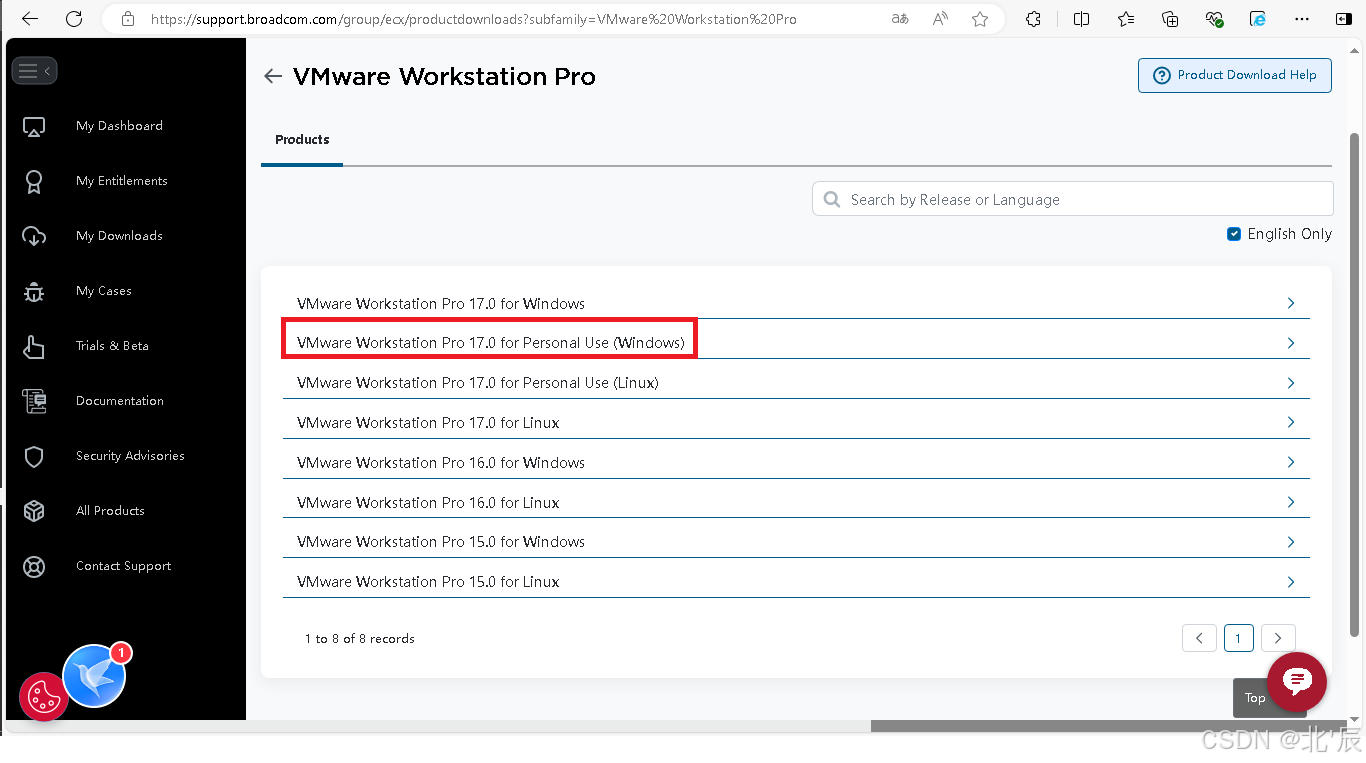Viewport: 1366px width, 763px height.
Task: Open browser settings ellipsis menu
Action: click(x=1302, y=19)
